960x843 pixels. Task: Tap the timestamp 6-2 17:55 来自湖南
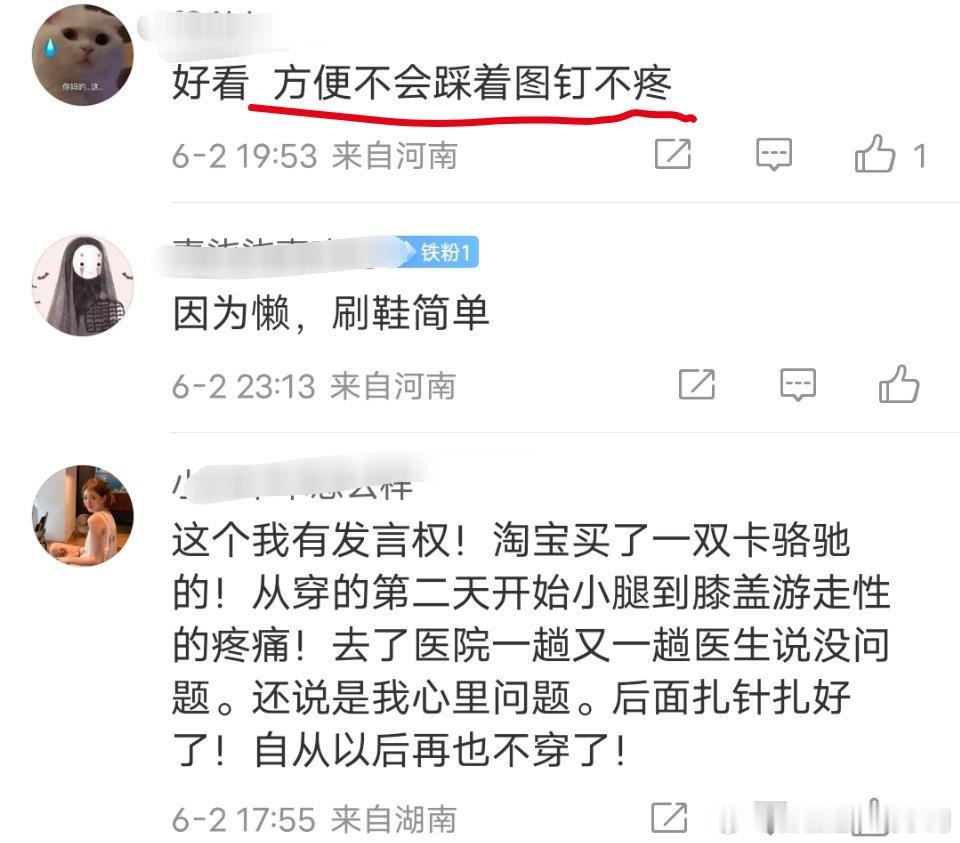tap(314, 819)
